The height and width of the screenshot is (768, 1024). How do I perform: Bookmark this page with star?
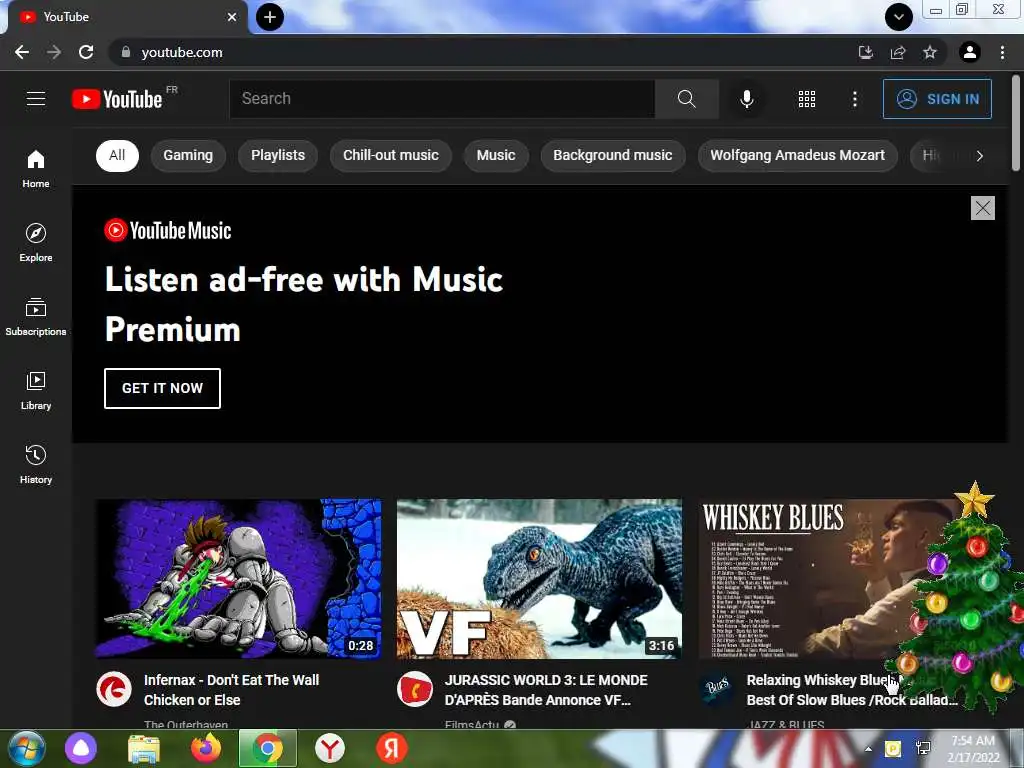[930, 52]
